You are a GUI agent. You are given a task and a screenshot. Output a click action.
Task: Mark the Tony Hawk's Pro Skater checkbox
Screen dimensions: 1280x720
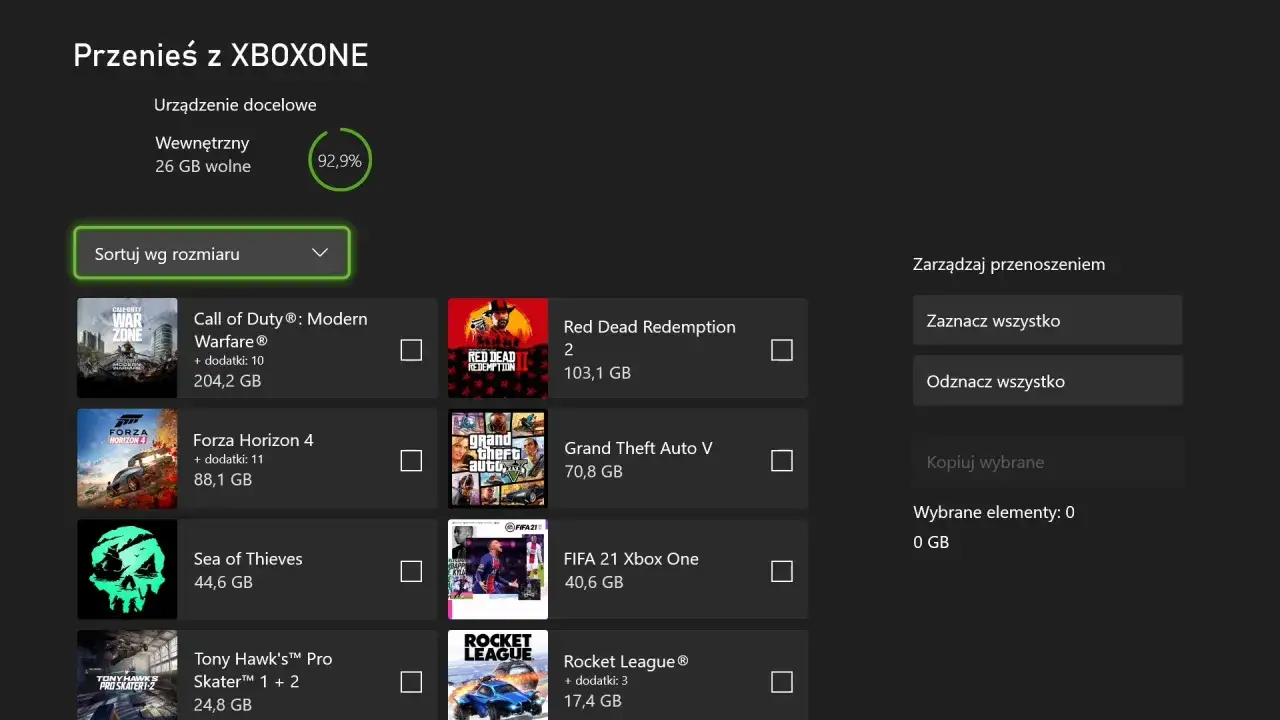pyautogui.click(x=411, y=682)
